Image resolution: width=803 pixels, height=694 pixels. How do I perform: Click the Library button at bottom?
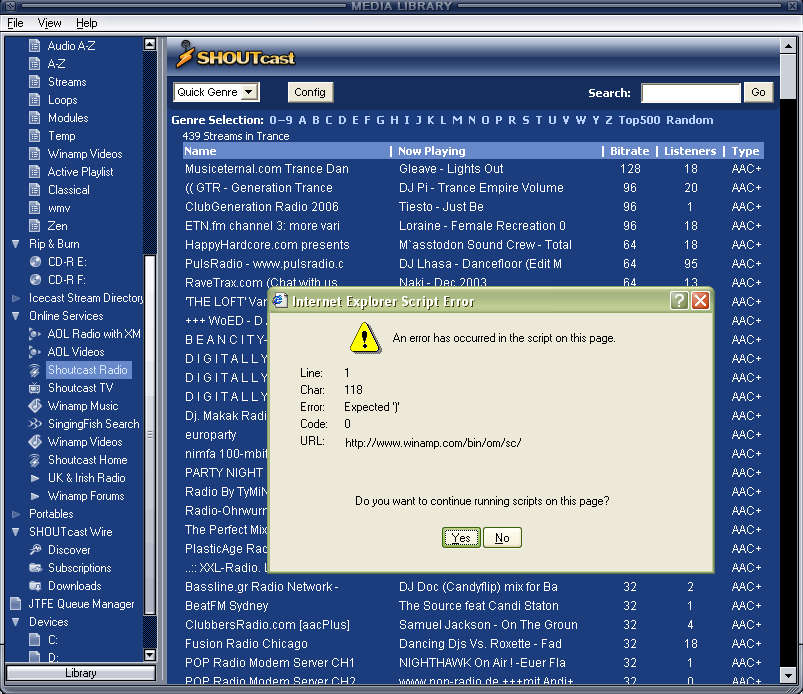point(80,673)
